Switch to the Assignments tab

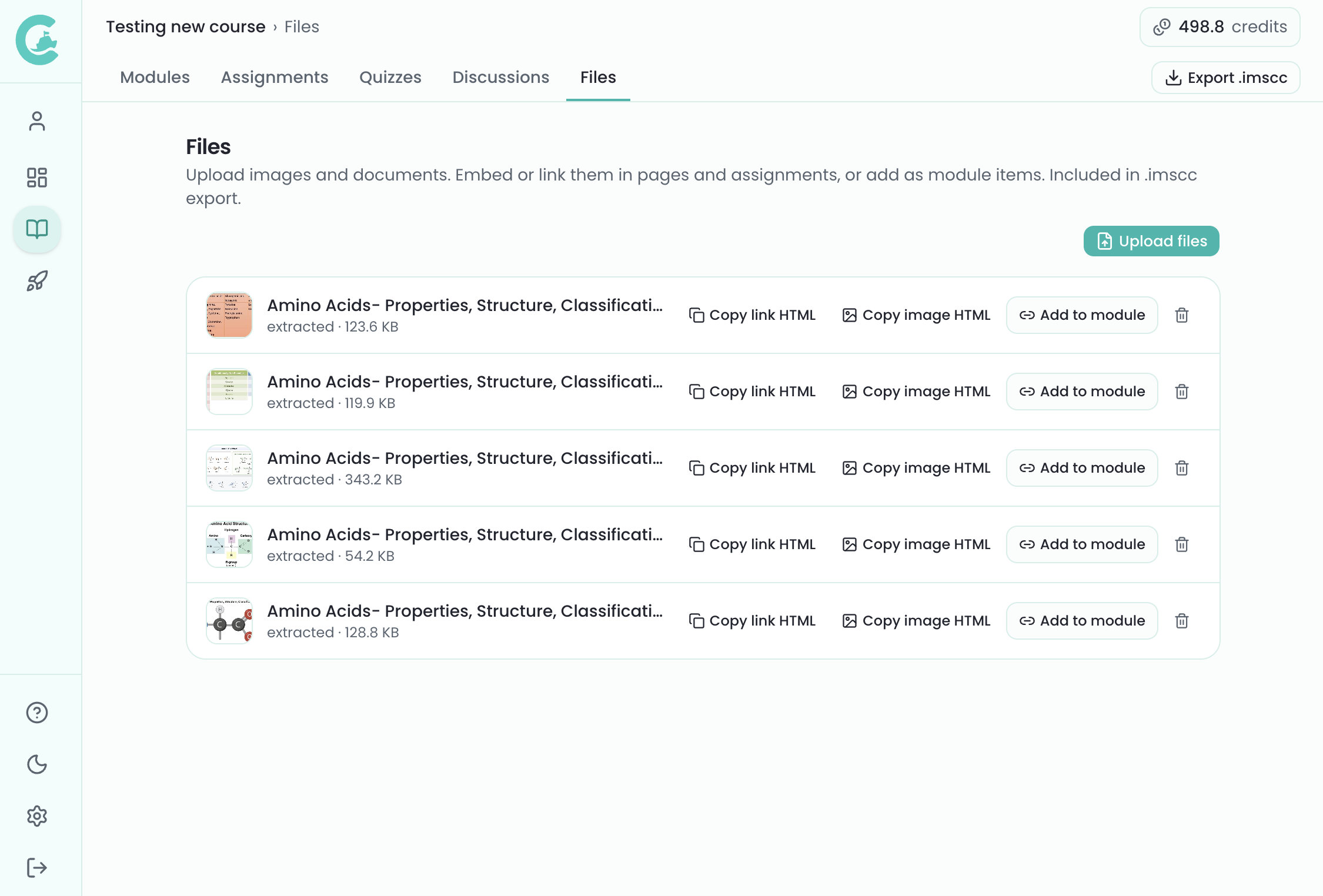pos(275,78)
